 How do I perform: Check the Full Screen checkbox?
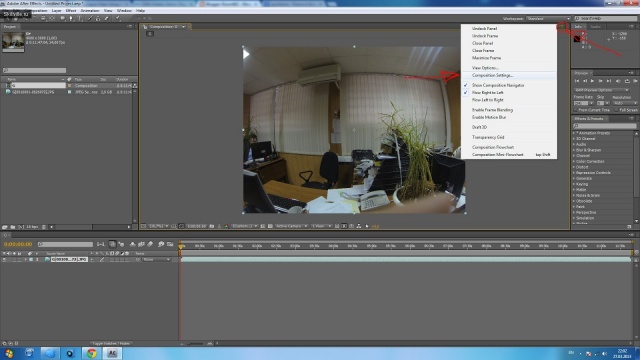(x=617, y=110)
